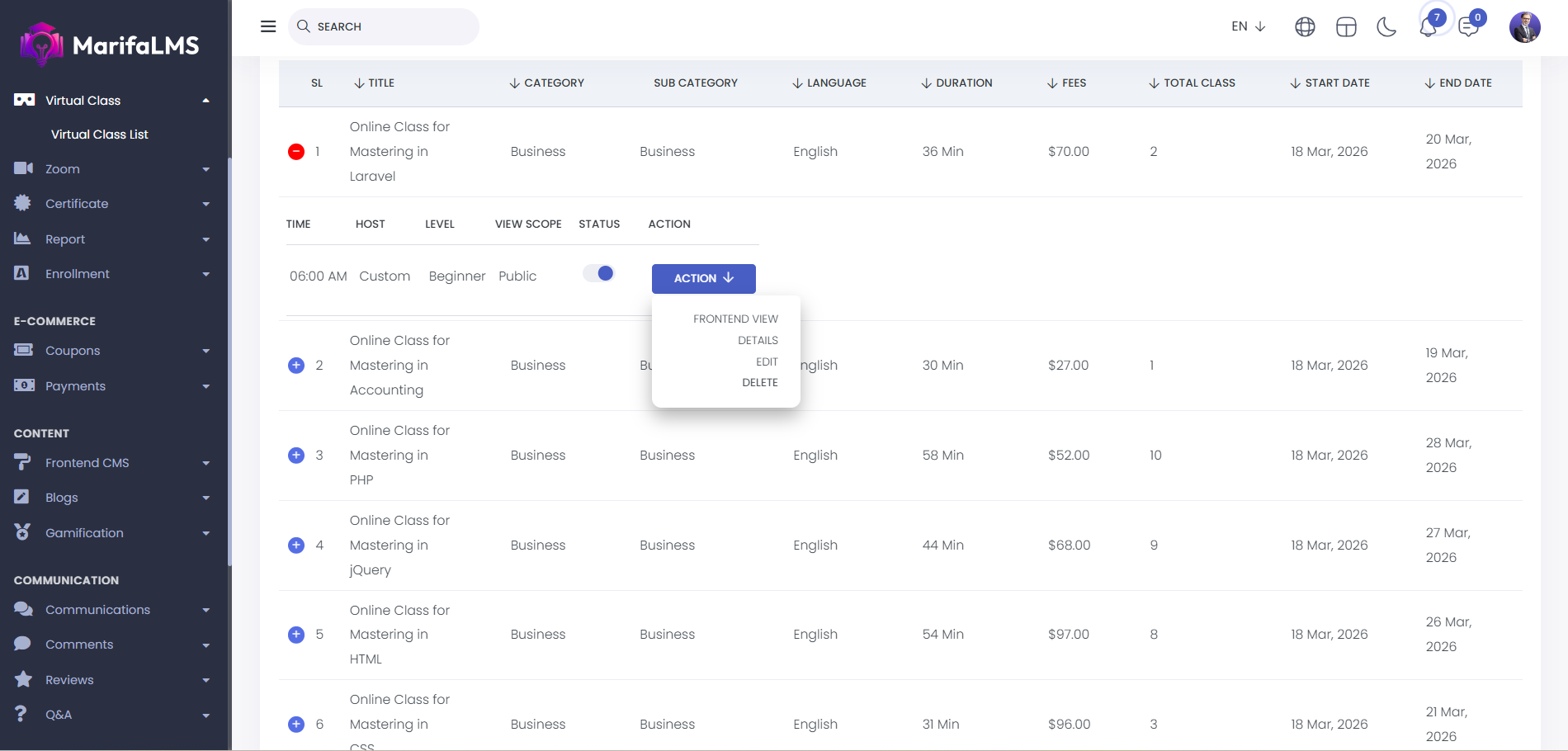Switch to dark mode moon icon
Screen dimensions: 1568x751
[x=1386, y=27]
